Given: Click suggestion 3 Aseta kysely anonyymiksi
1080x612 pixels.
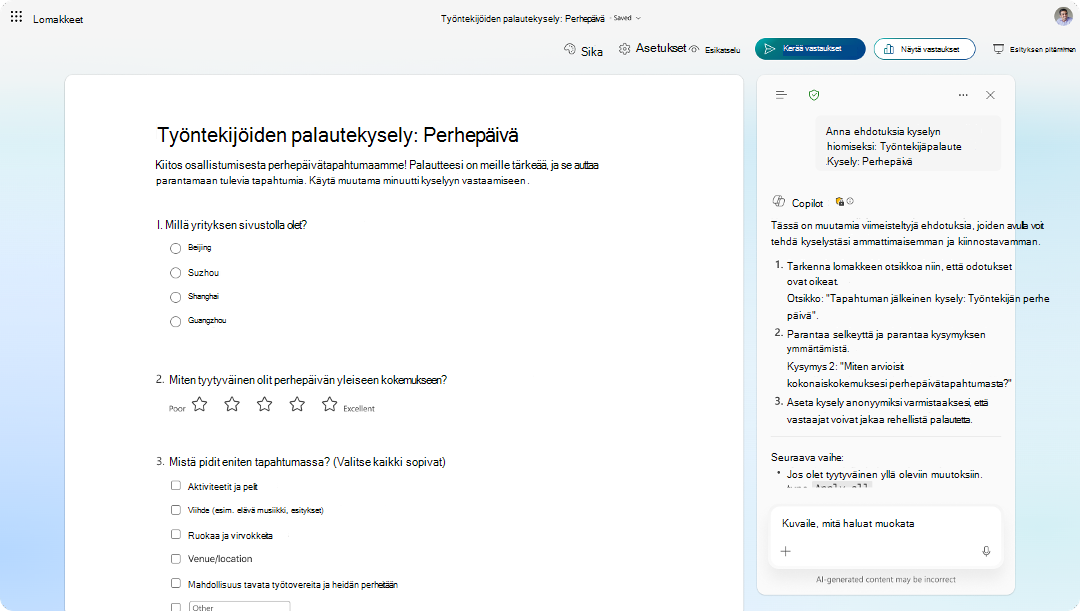Looking at the screenshot, I should coord(888,411).
